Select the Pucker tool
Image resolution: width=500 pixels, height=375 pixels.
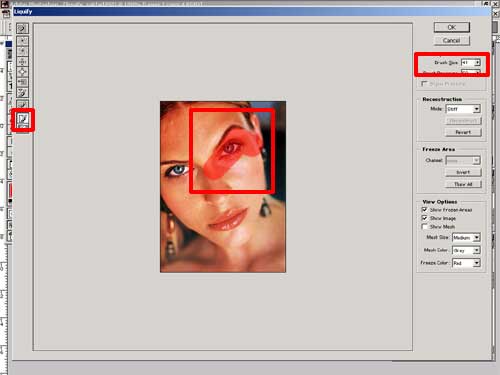tap(22, 61)
